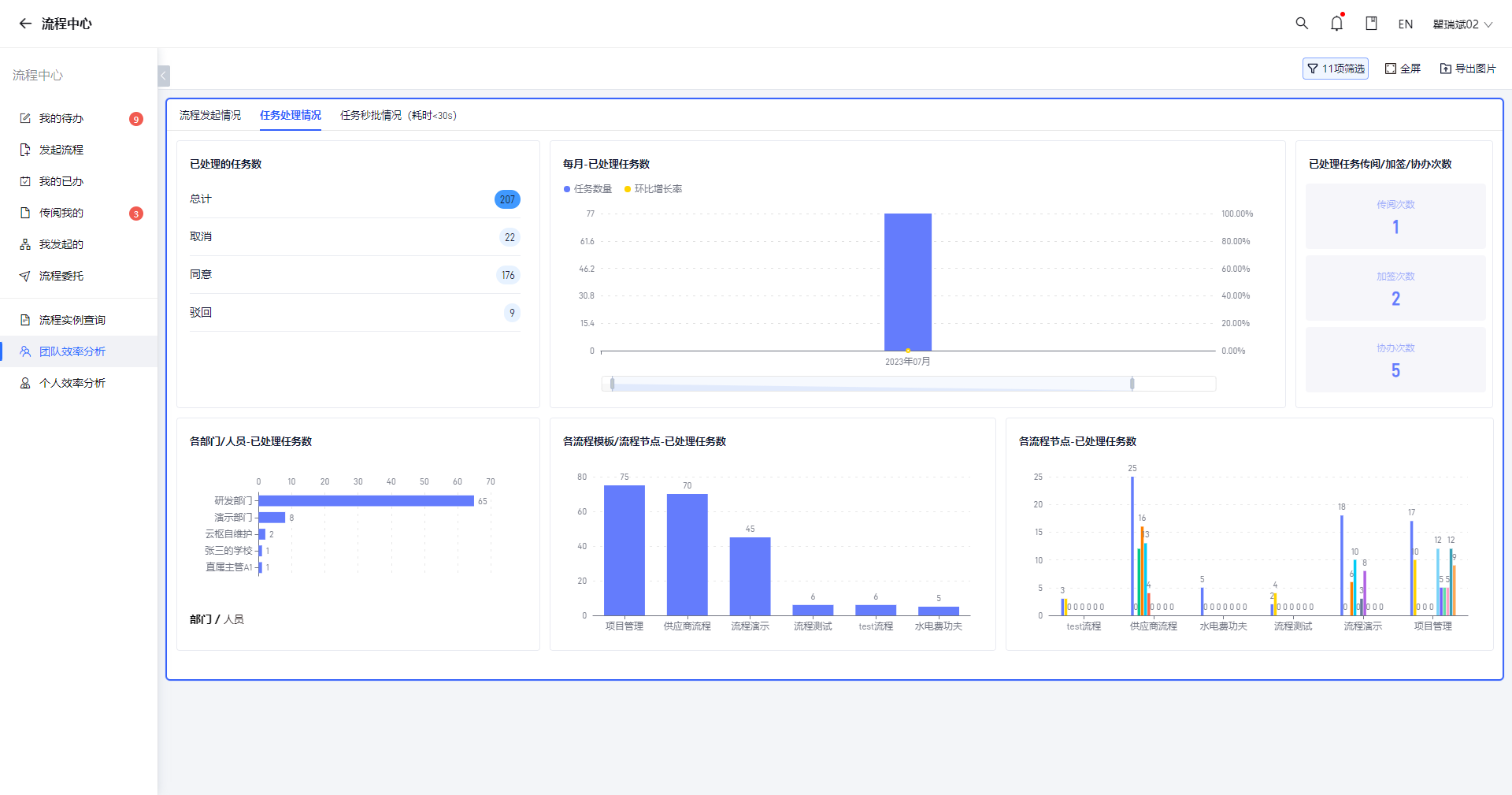
Task: Click left handle of monthly range slider
Action: coord(612,384)
